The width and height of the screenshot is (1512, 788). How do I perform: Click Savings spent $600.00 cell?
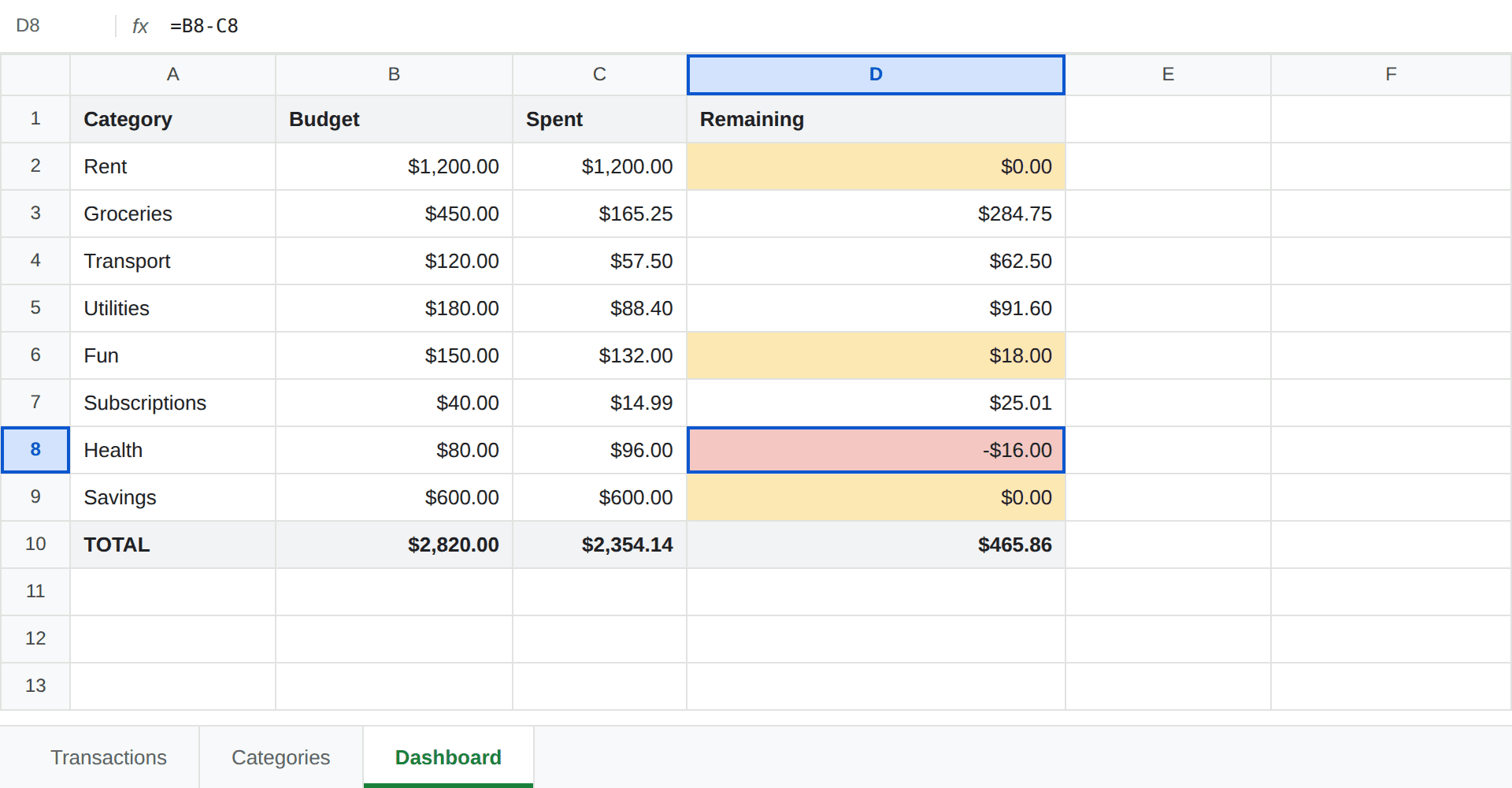[x=600, y=497]
